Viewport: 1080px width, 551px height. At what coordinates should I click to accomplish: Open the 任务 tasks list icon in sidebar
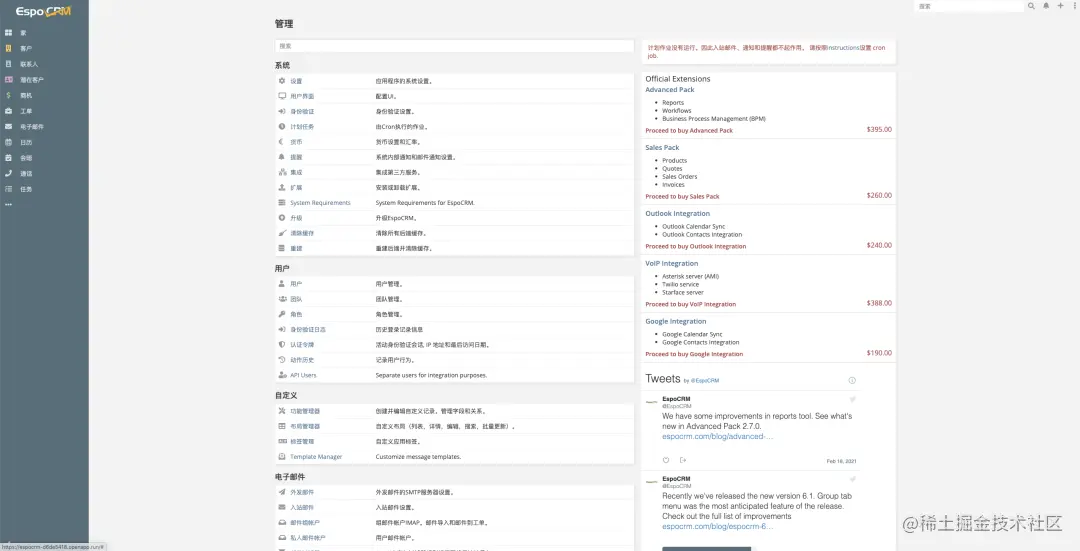click(x=8, y=189)
